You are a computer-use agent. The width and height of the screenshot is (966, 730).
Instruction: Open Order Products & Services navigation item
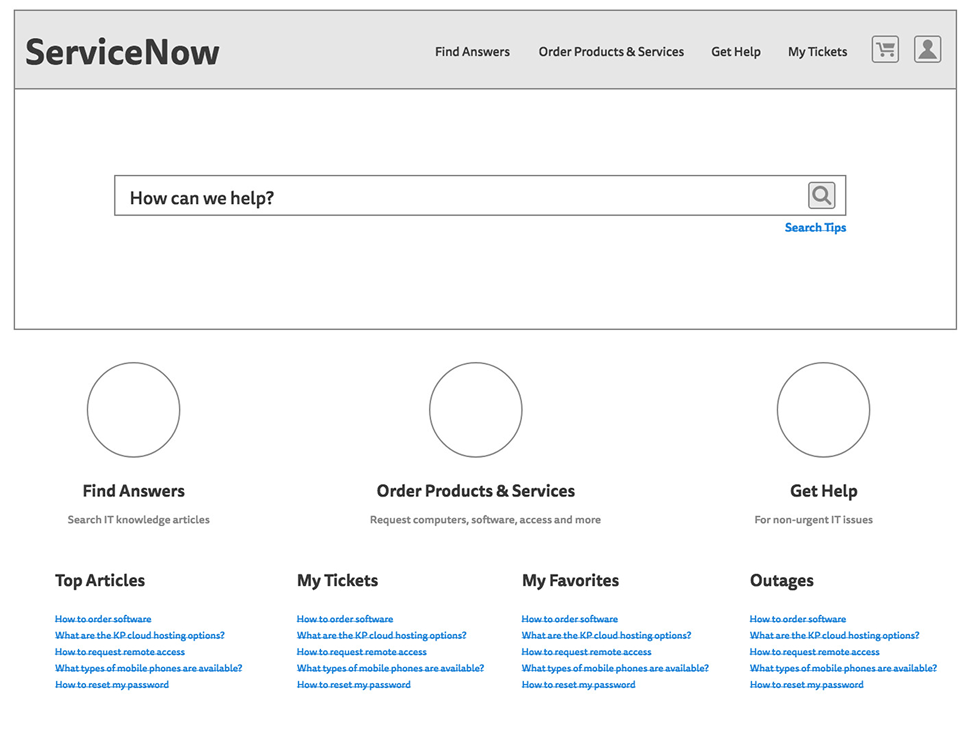tap(611, 52)
